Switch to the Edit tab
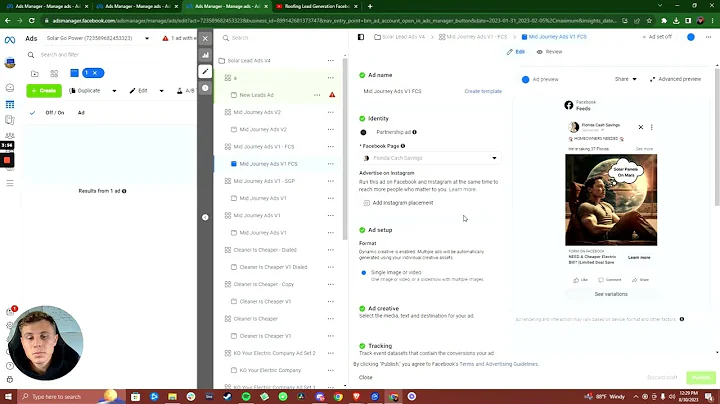The image size is (720, 404). (x=516, y=52)
